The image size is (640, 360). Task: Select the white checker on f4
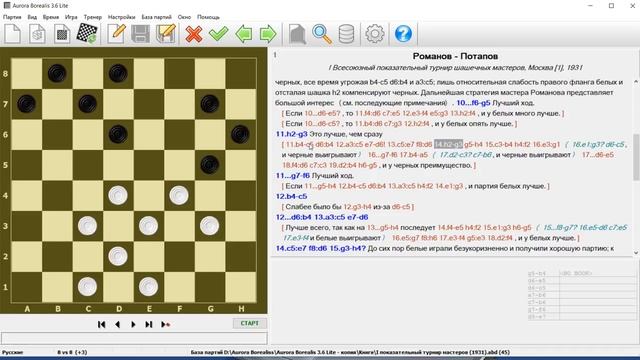[179, 195]
